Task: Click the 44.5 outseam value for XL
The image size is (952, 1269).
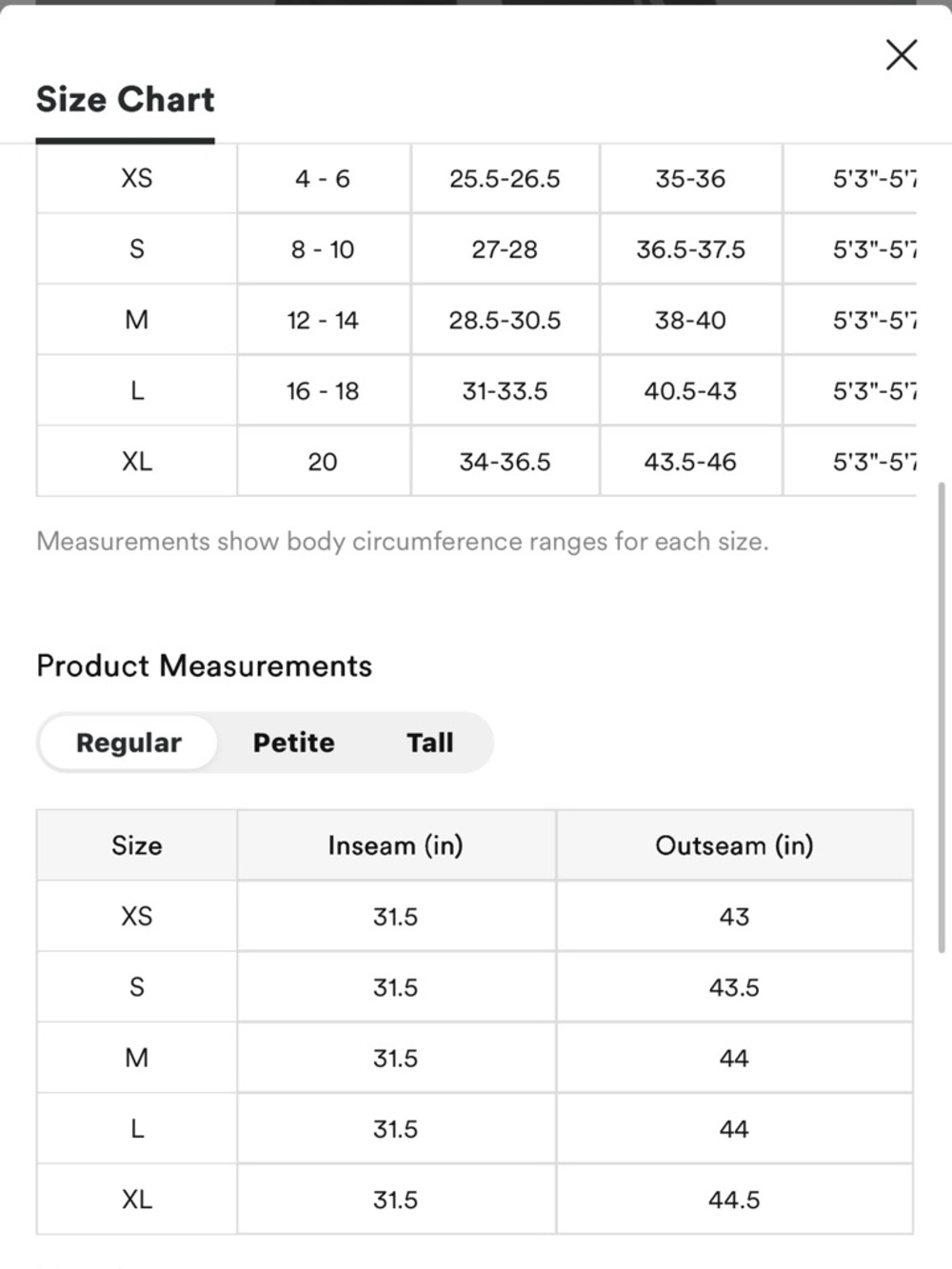Action: coord(734,1200)
